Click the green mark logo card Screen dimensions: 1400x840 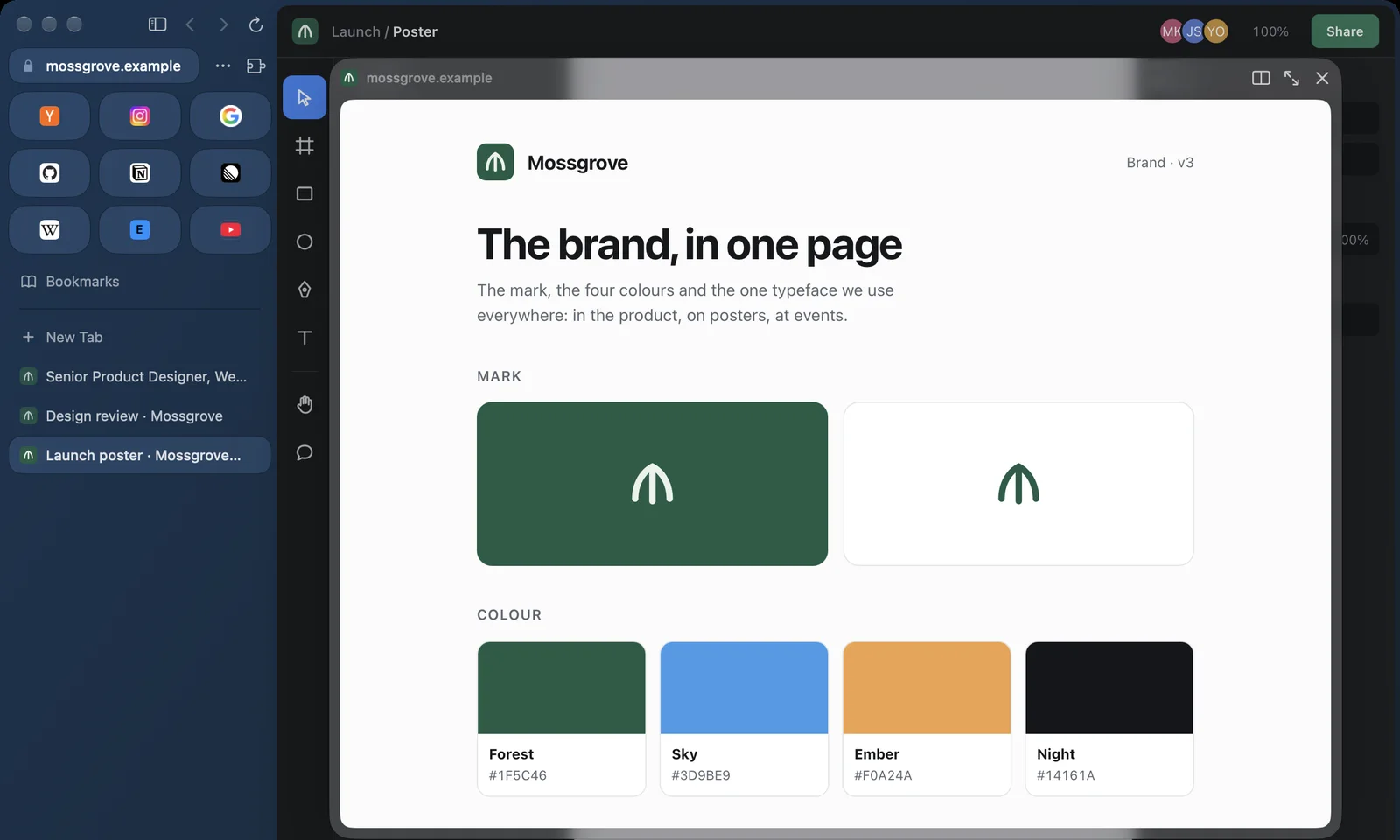coord(652,484)
